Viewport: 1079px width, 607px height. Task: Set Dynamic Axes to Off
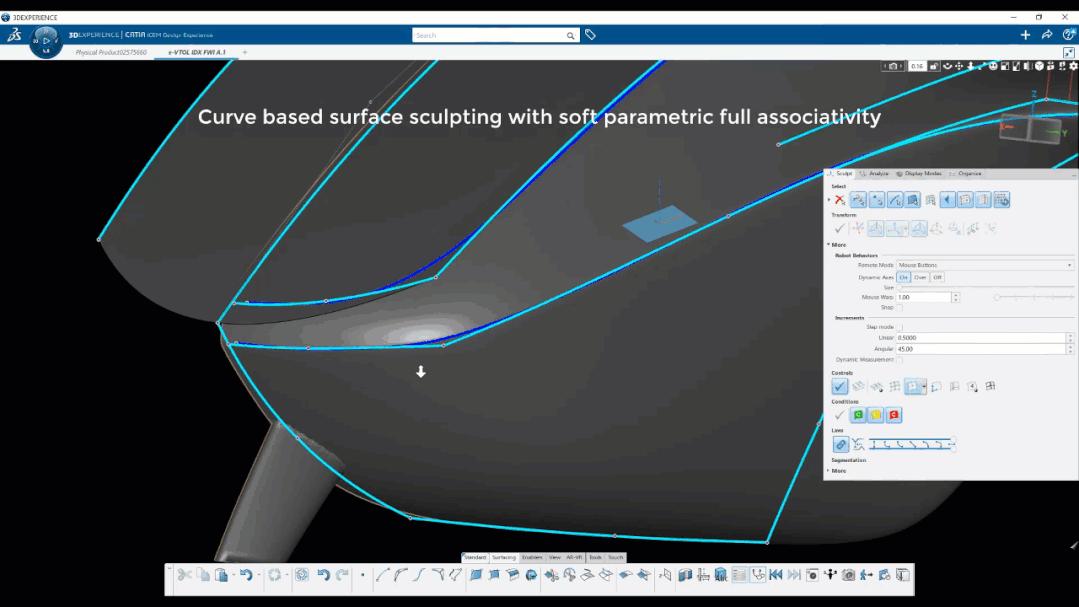click(x=938, y=277)
